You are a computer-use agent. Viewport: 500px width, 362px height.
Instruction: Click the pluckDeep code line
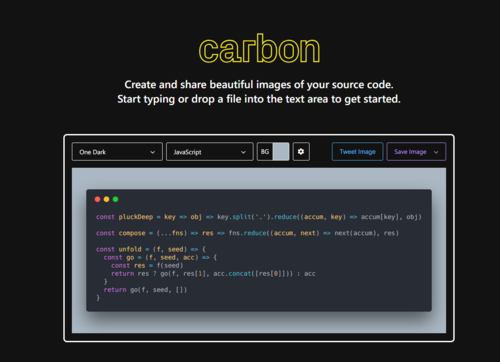(x=259, y=217)
